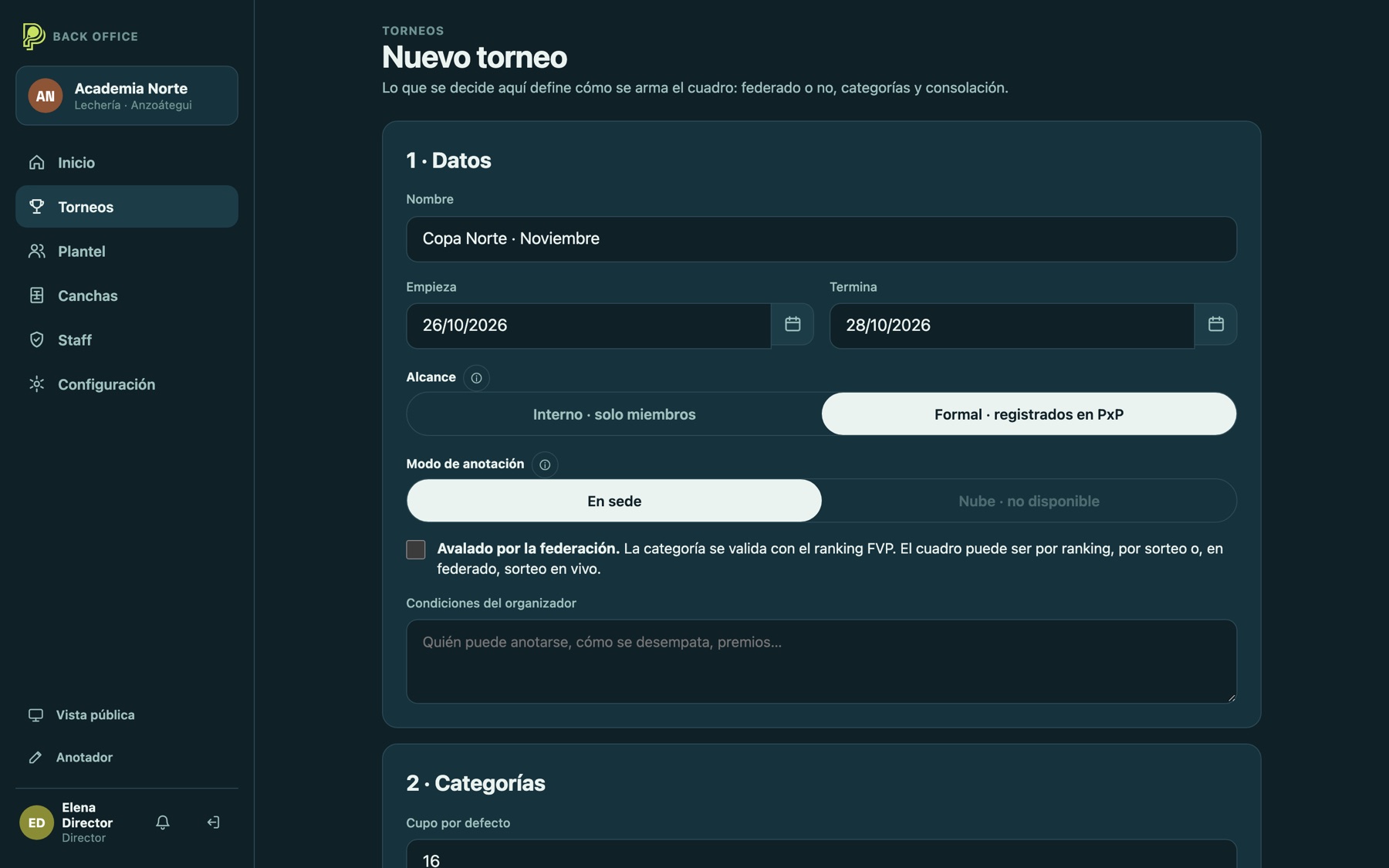The height and width of the screenshot is (868, 1389).
Task: Click the Canchas court icon
Action: coord(36,296)
